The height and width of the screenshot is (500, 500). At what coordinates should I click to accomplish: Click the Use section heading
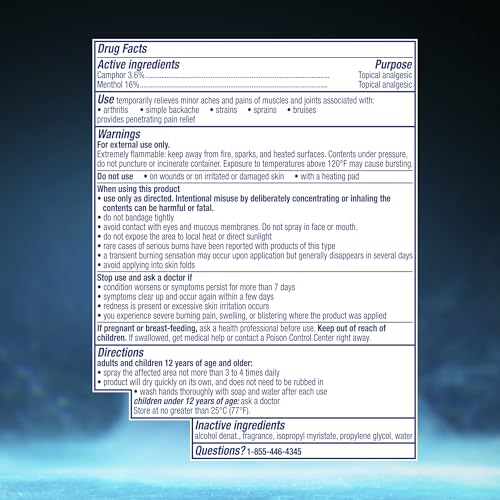click(106, 99)
